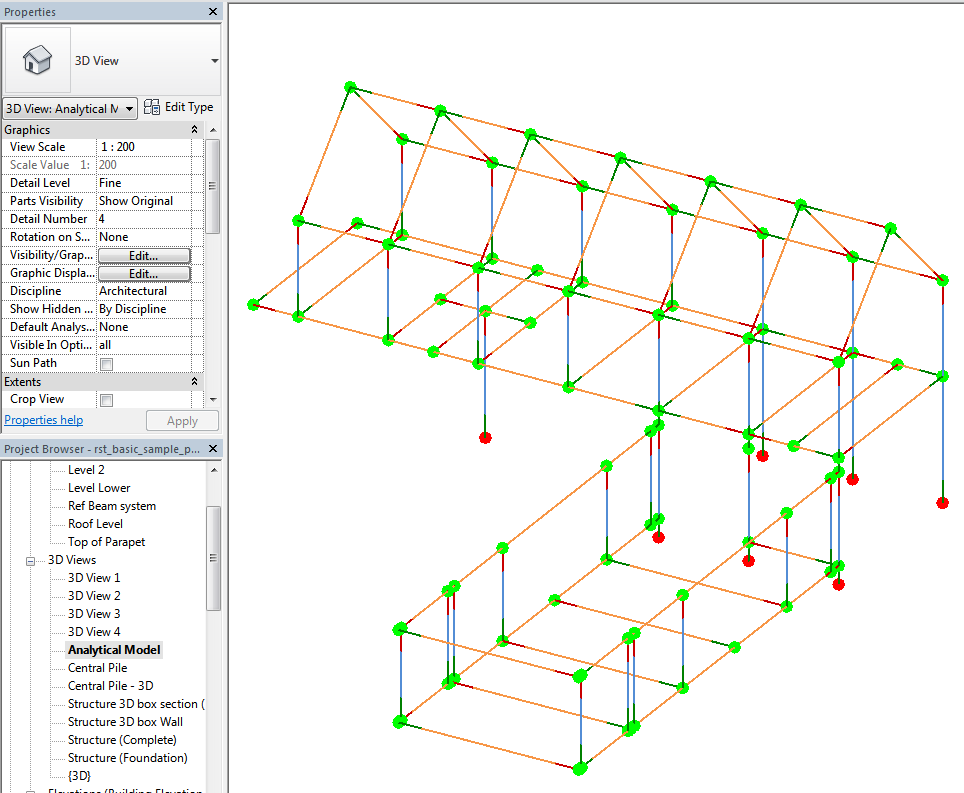Open the {3D} view
Screen dimensions: 964x793
click(79, 776)
